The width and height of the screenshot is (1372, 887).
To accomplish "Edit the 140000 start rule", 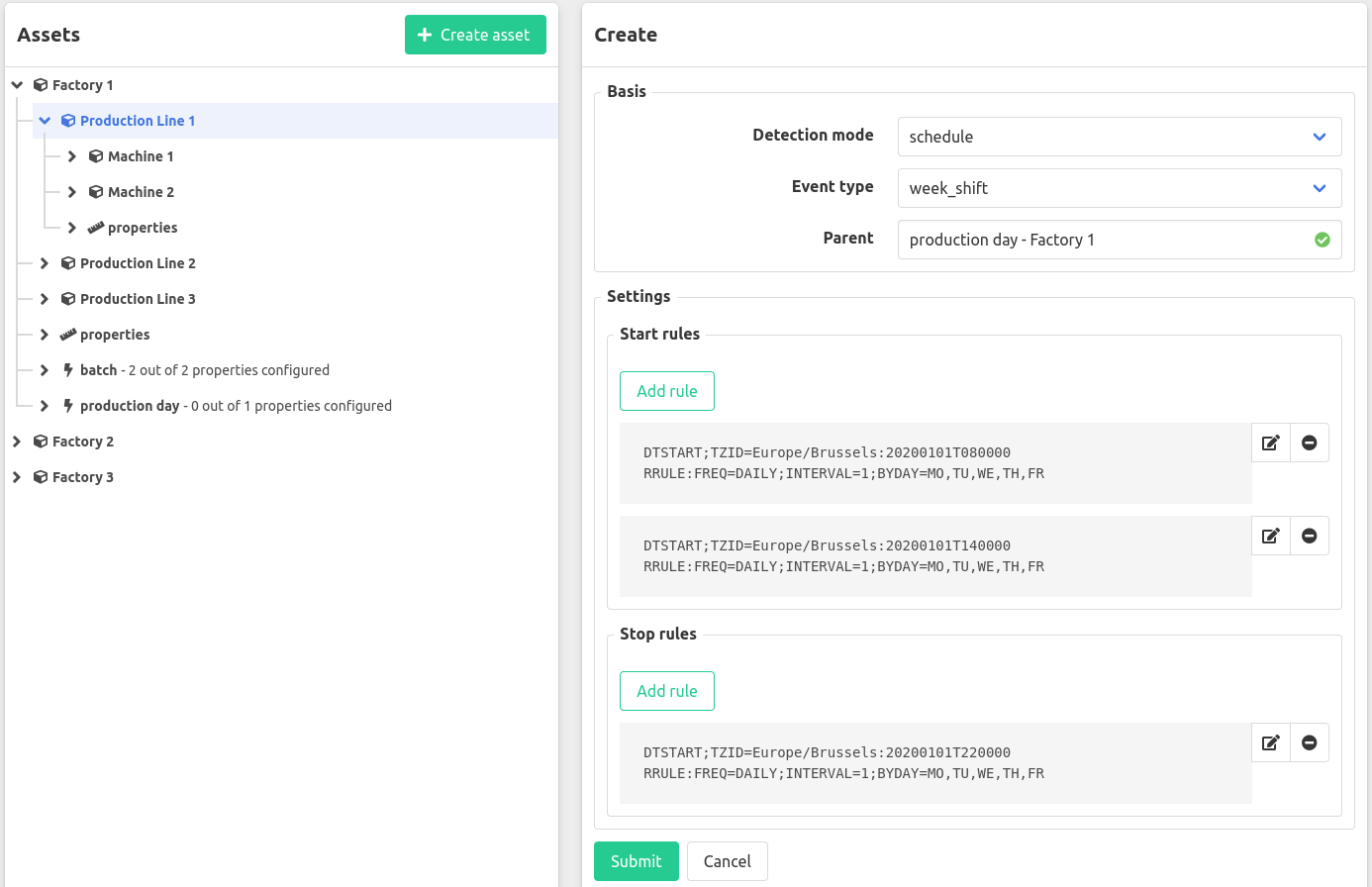I will pyautogui.click(x=1271, y=536).
